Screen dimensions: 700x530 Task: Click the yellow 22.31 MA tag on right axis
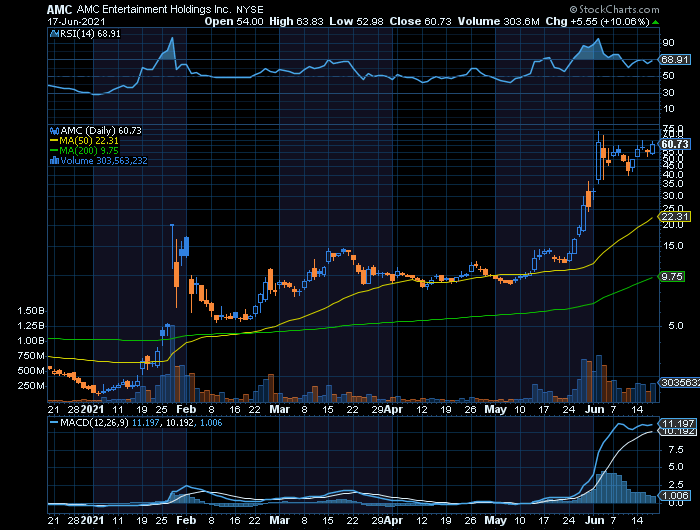coord(675,217)
